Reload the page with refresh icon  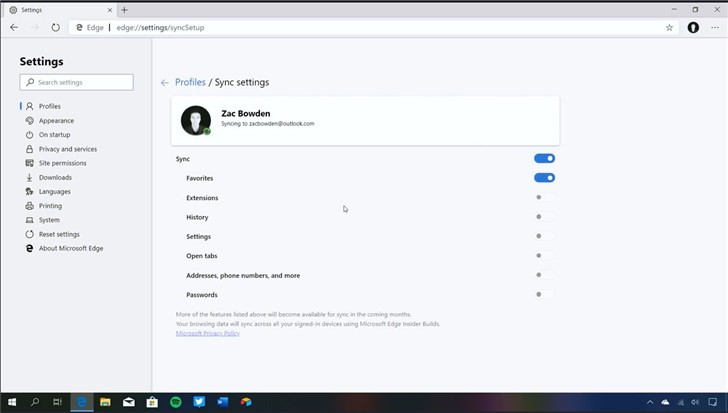pos(56,27)
